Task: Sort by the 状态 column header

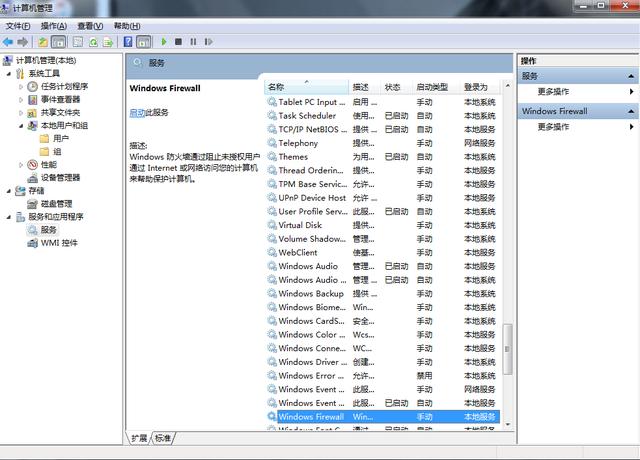Action: coord(396,87)
